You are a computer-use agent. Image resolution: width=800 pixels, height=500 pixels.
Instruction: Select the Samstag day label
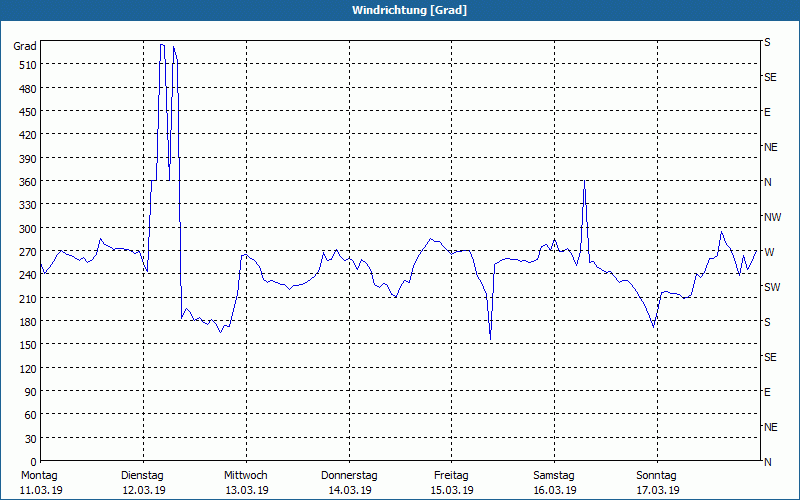[x=554, y=476]
